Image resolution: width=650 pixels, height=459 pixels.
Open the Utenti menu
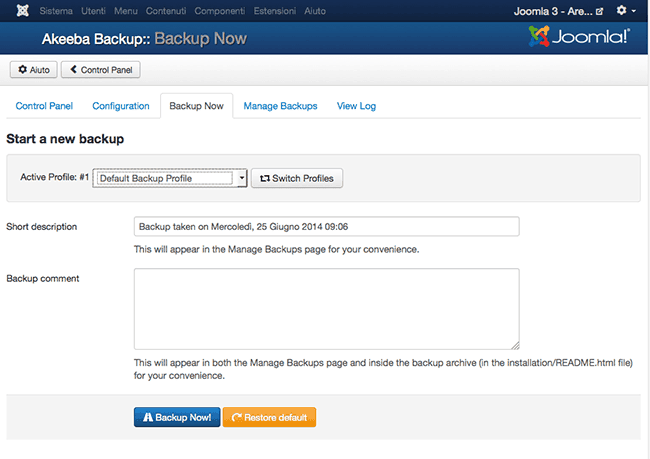coord(93,10)
